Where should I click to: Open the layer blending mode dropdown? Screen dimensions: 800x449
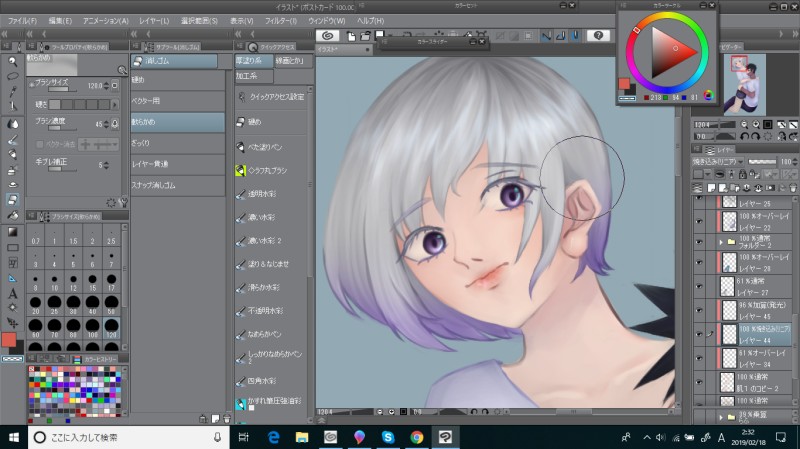[719, 160]
